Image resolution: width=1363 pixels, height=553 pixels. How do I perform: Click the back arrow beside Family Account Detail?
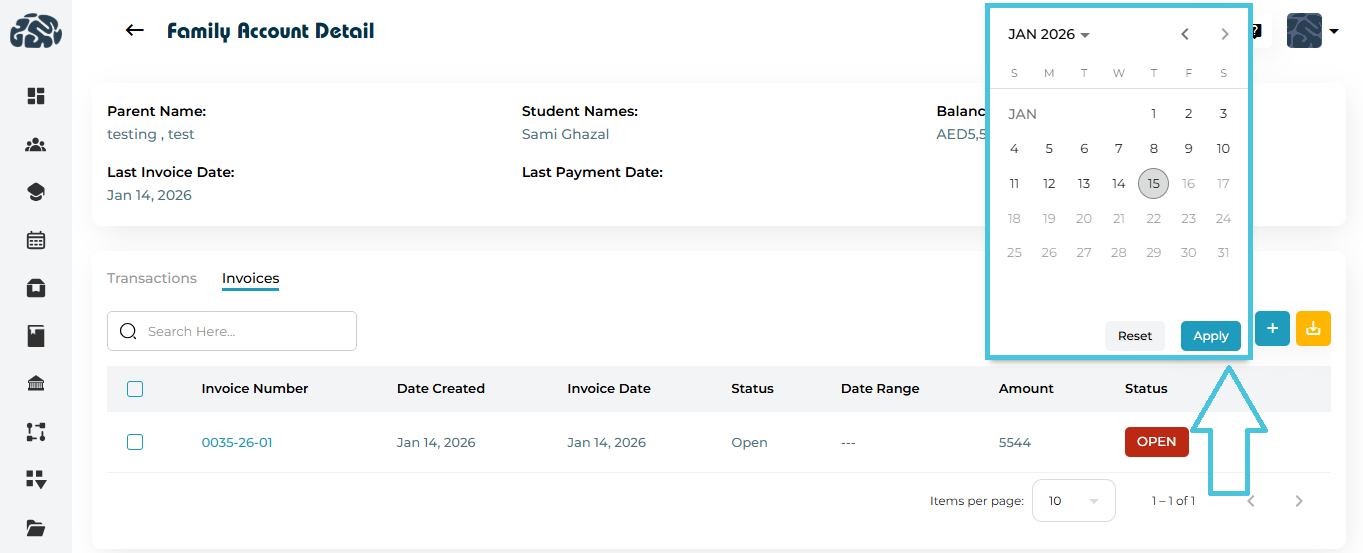pyautogui.click(x=134, y=31)
